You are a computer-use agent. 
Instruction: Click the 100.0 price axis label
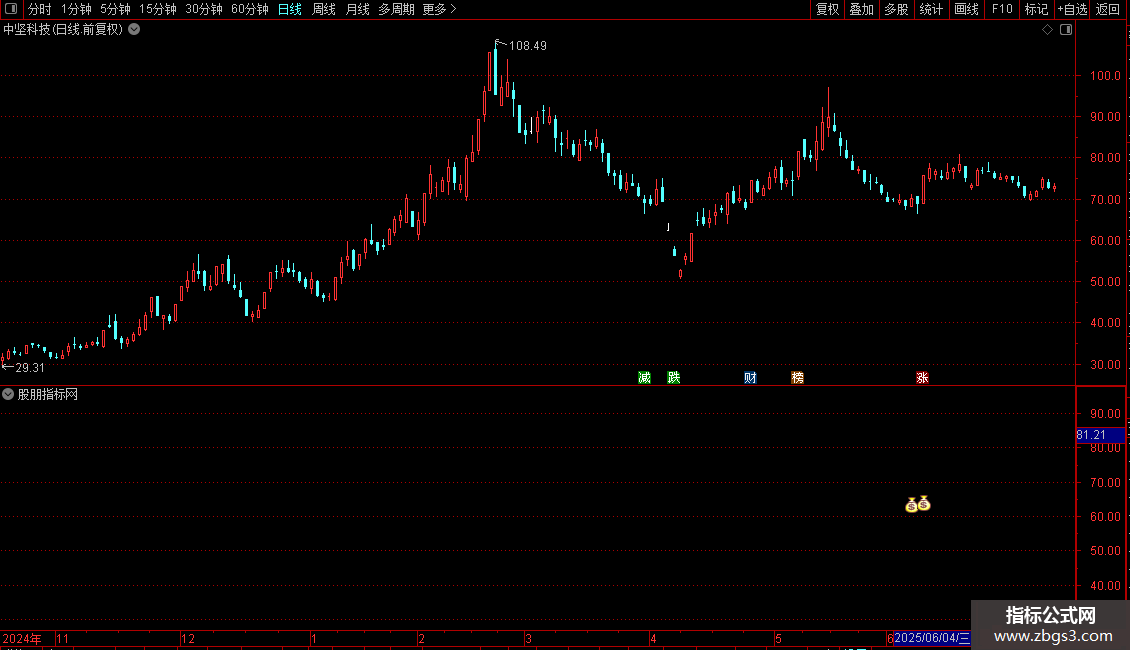(x=1105, y=76)
